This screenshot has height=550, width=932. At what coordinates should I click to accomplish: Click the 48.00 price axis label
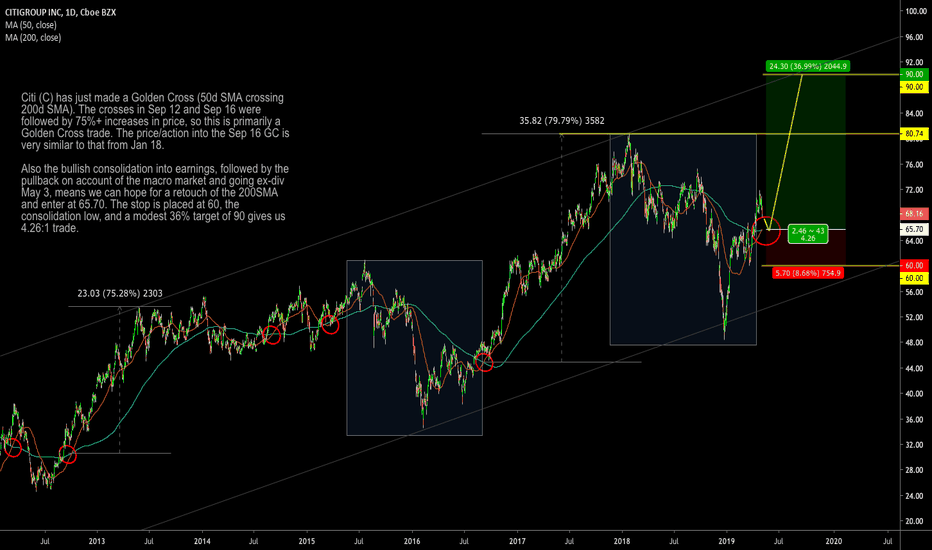coord(914,343)
